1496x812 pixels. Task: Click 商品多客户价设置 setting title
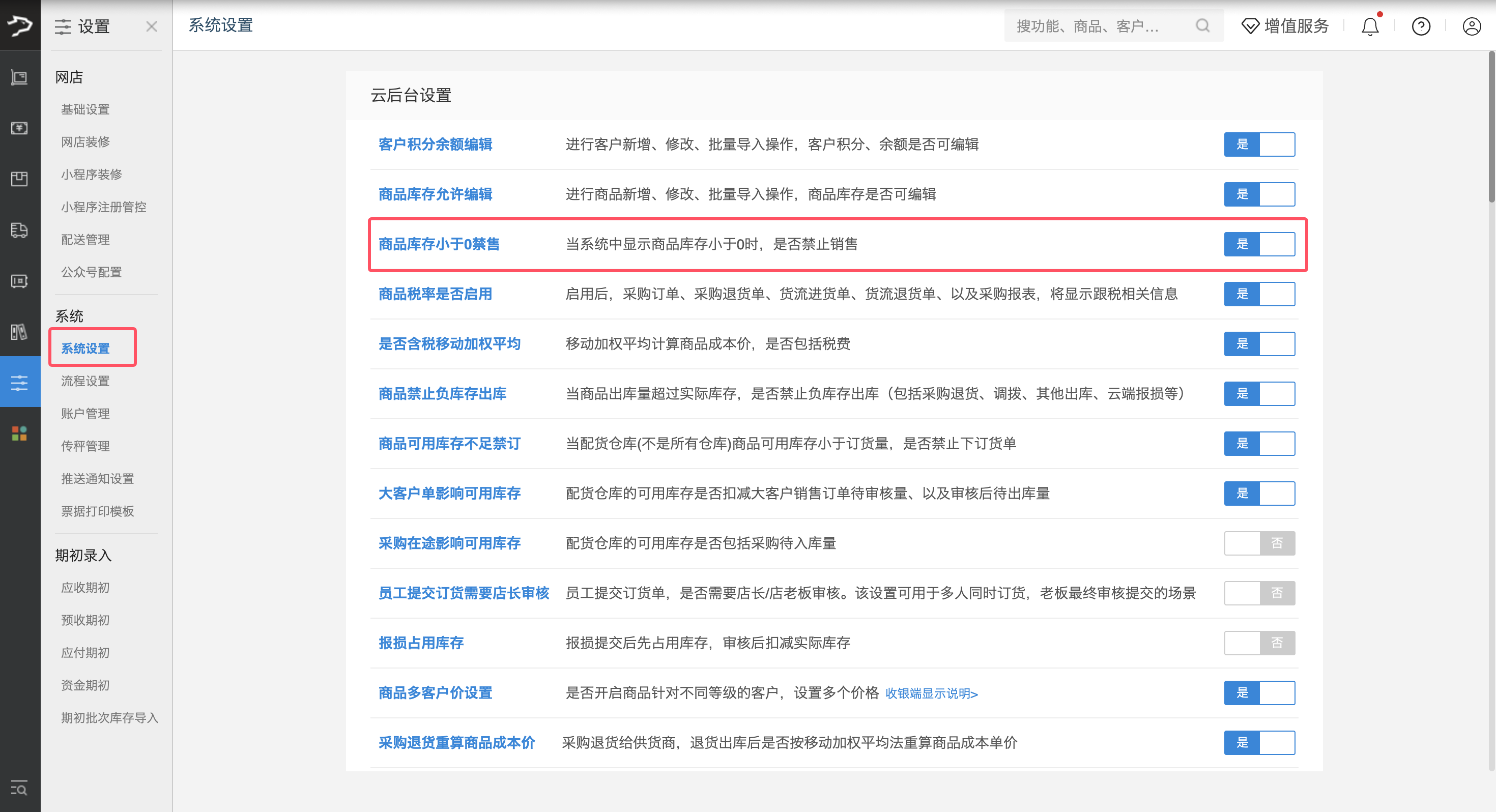click(x=436, y=693)
